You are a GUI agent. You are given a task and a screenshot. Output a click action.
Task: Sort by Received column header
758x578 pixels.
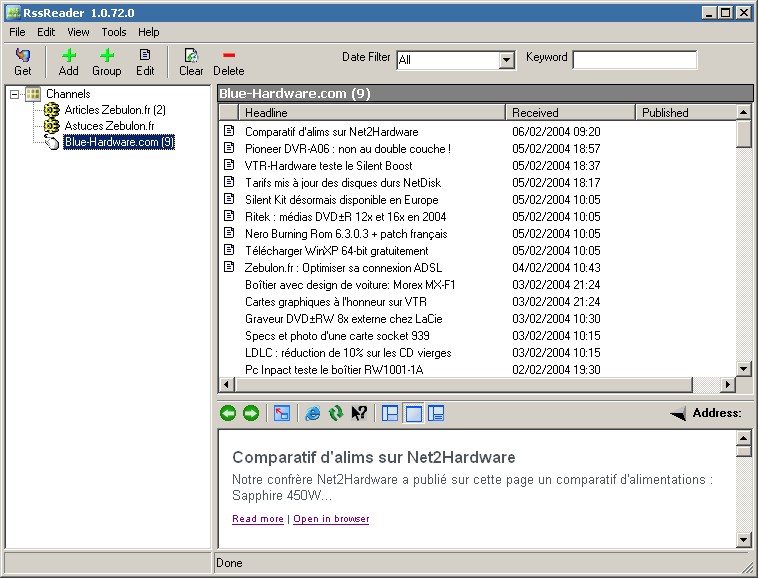pyautogui.click(x=570, y=113)
